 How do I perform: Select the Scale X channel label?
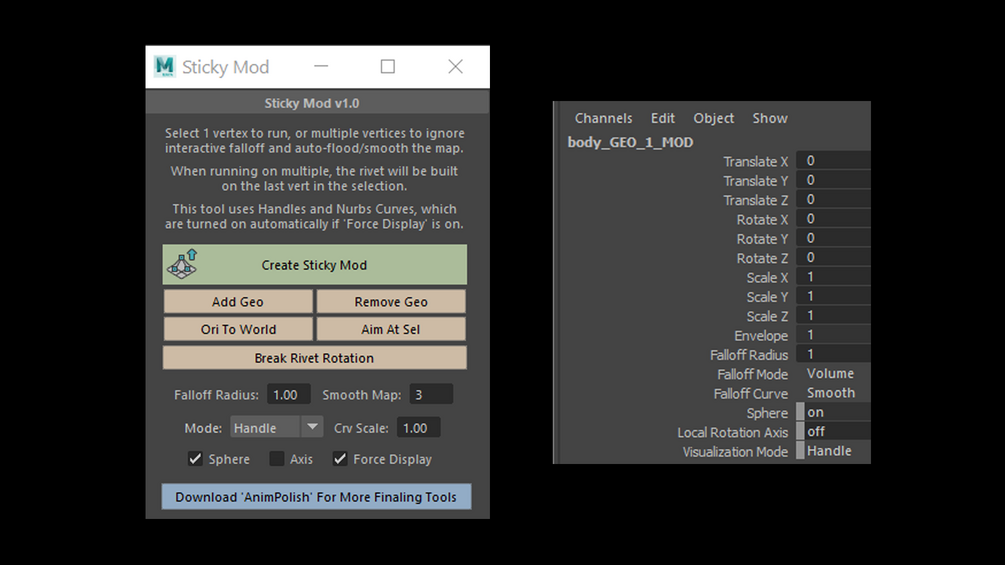point(767,278)
